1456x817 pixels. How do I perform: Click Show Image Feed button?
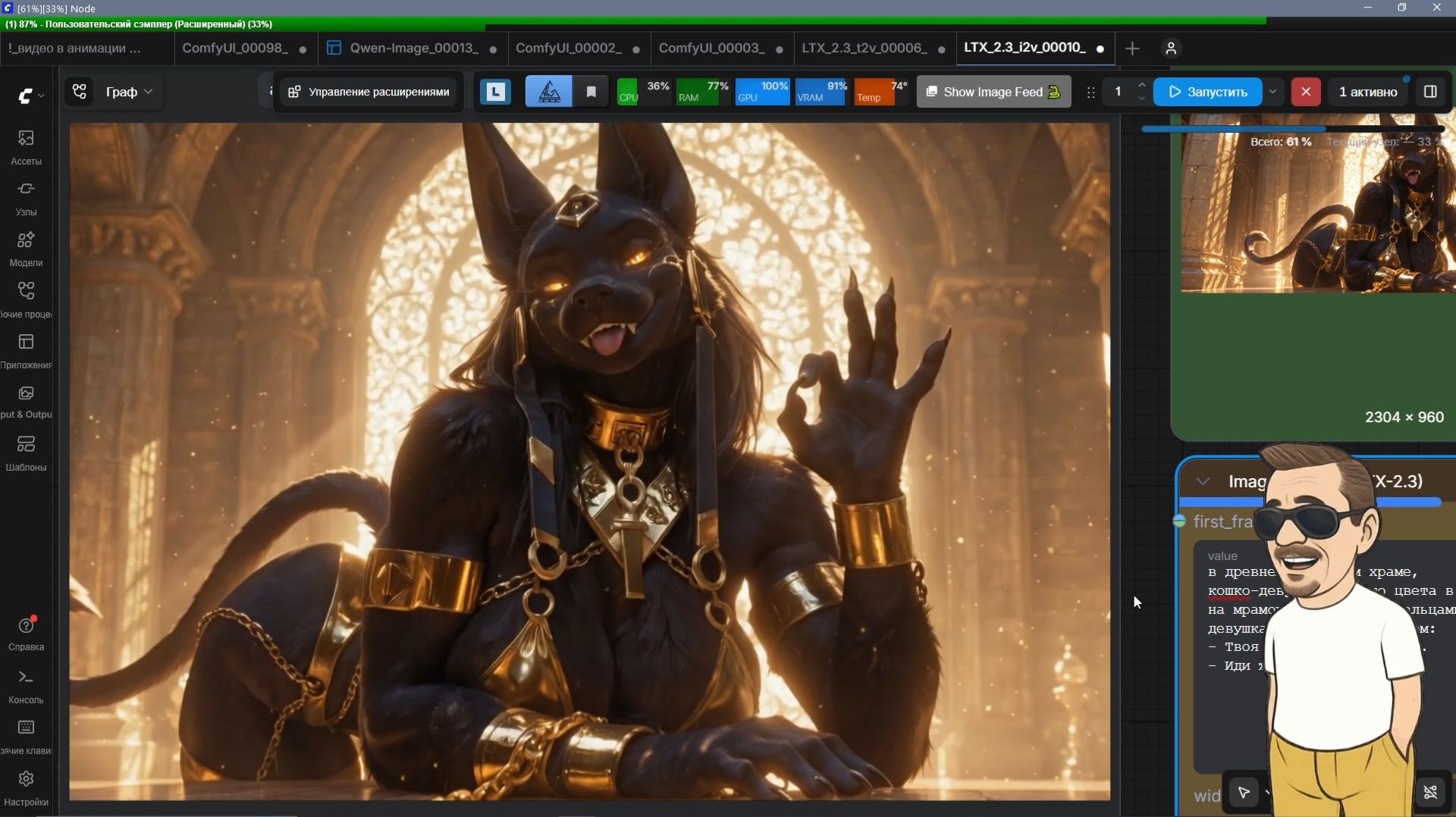tap(993, 92)
